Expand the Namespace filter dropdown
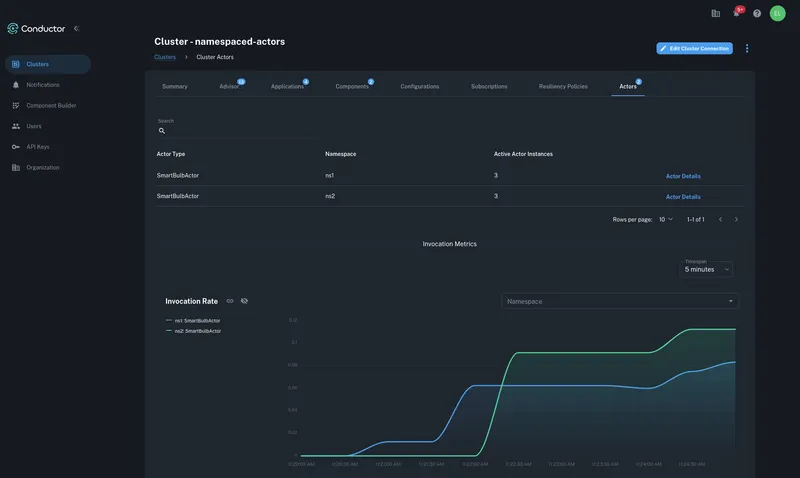The height and width of the screenshot is (478, 800). click(x=620, y=301)
